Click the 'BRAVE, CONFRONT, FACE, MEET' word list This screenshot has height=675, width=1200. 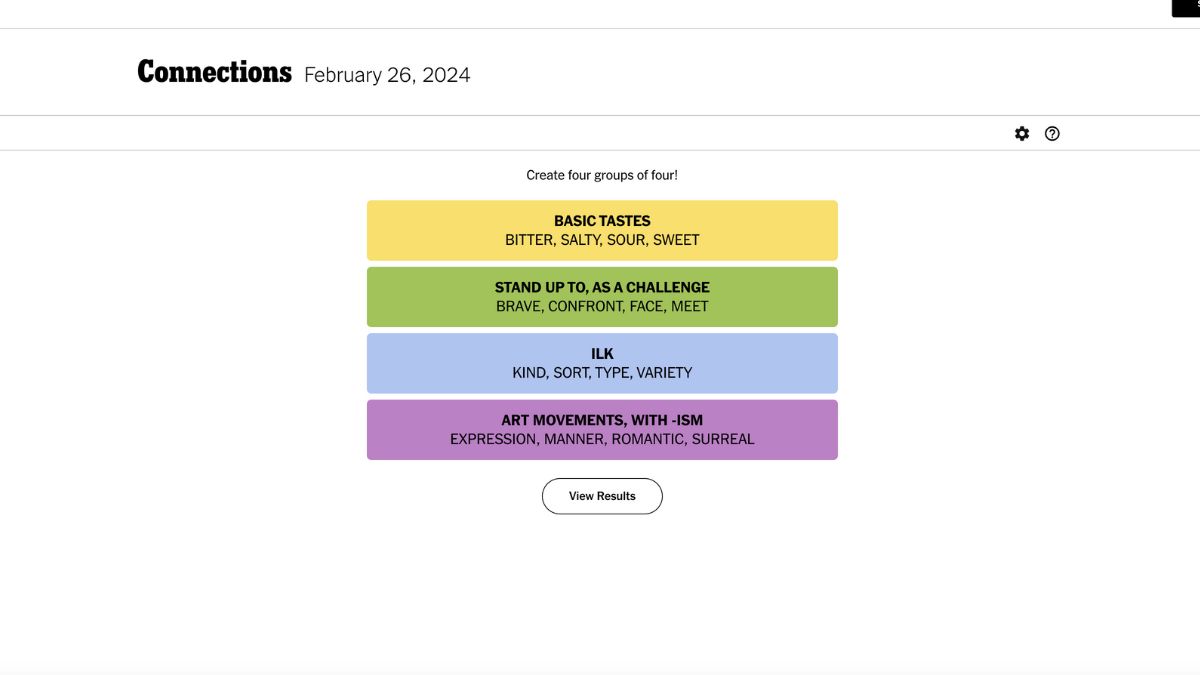(602, 306)
